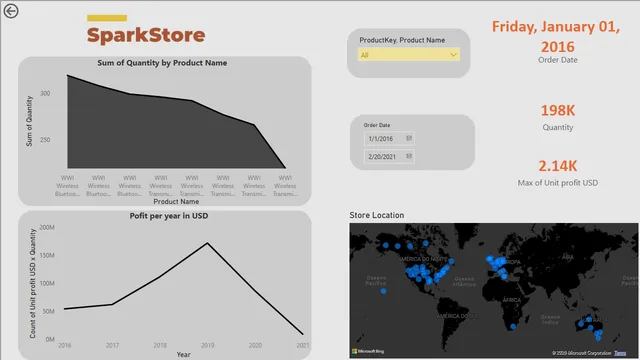Click the Product Name axis title
The width and height of the screenshot is (640, 360).
coord(176,202)
